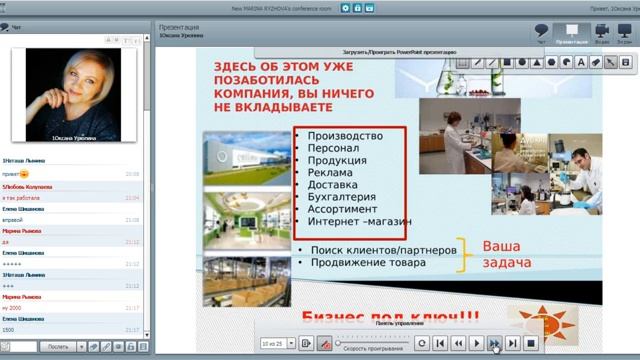Click the slide number field 10 из 25
Image resolution: width=640 pixels, height=360 pixels.
tap(273, 343)
